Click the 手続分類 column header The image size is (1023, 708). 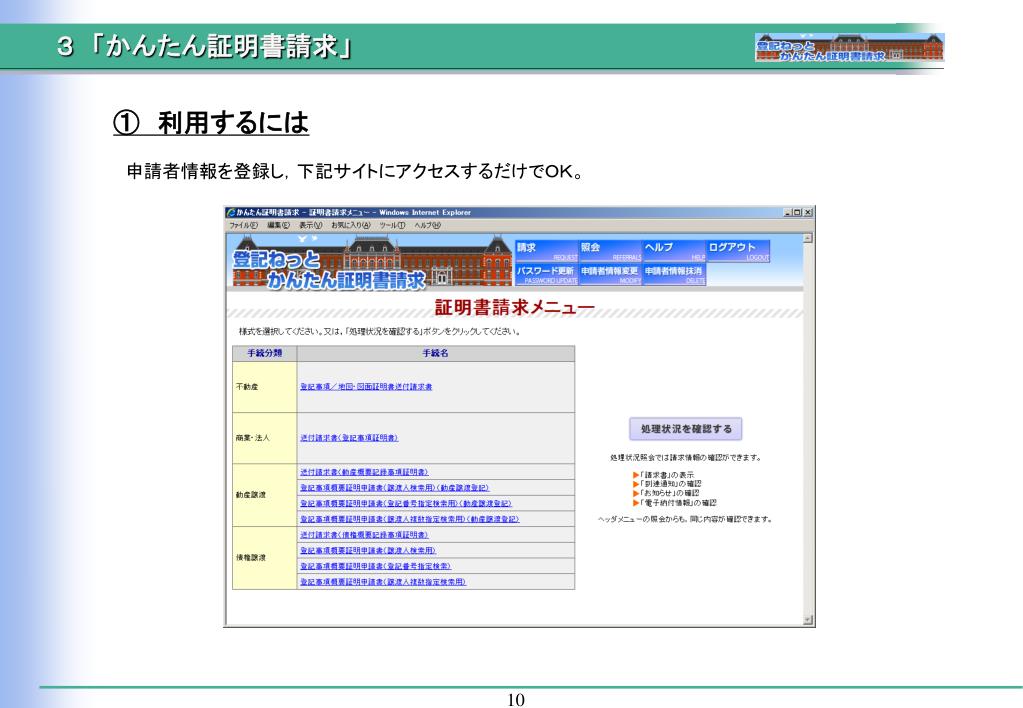pos(265,353)
